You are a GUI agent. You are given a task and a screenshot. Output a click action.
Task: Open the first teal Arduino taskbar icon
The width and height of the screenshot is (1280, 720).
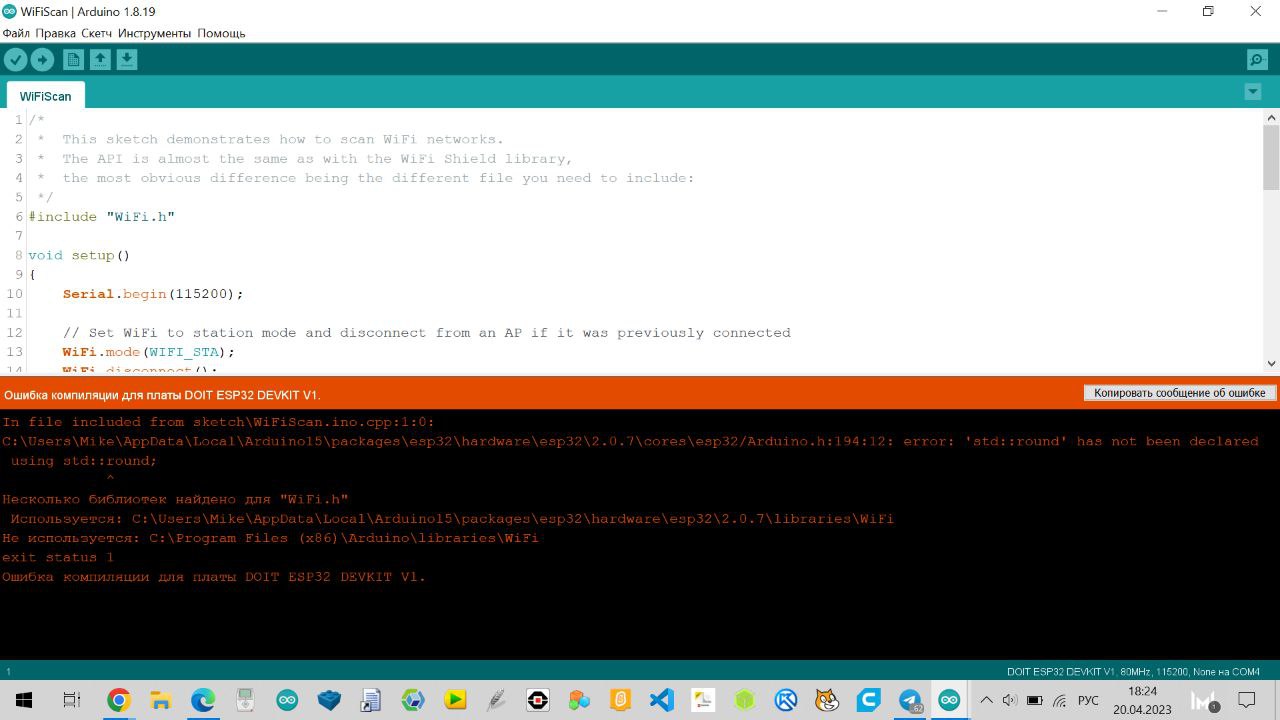287,700
